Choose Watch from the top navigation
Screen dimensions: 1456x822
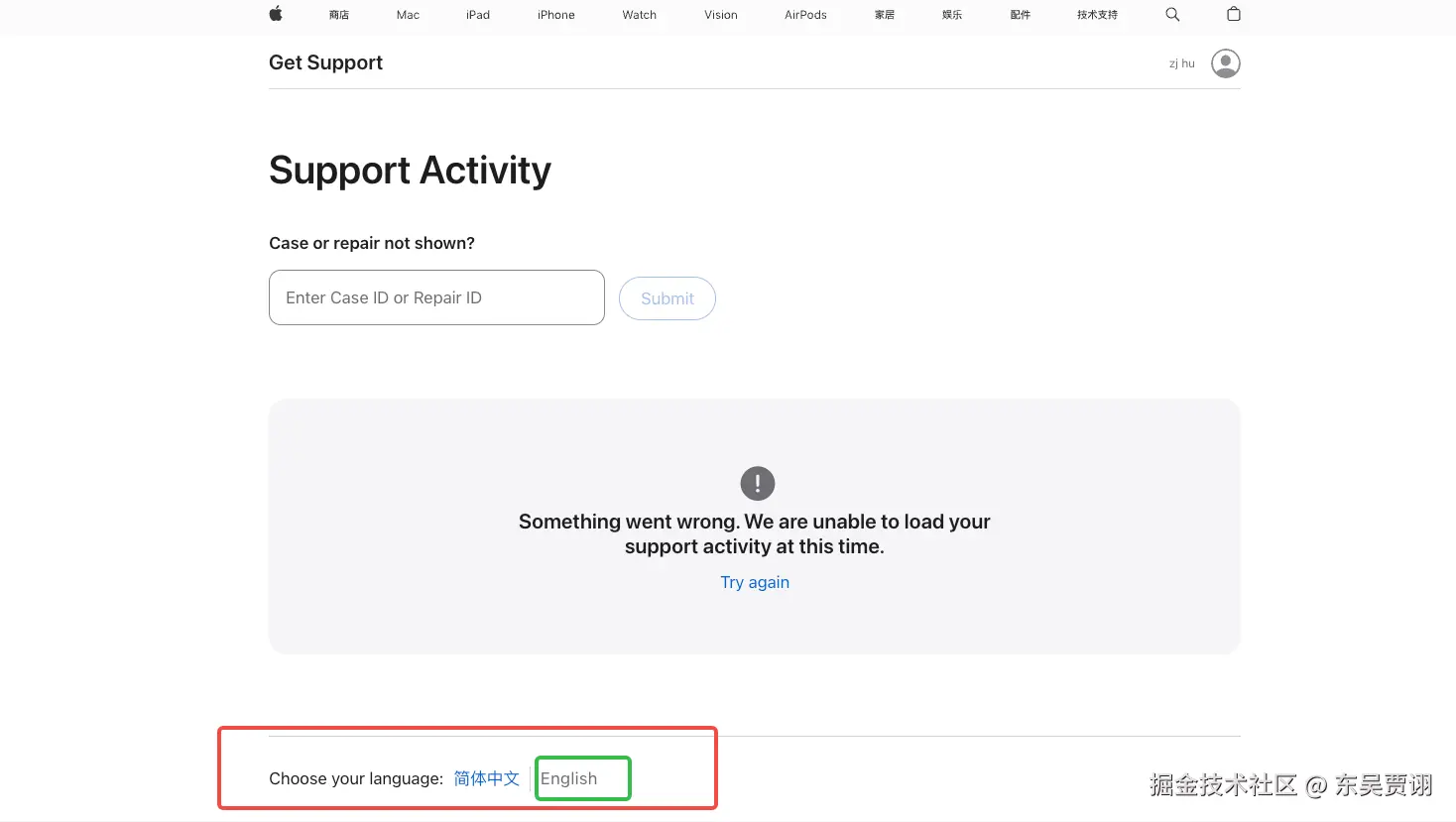(x=640, y=15)
